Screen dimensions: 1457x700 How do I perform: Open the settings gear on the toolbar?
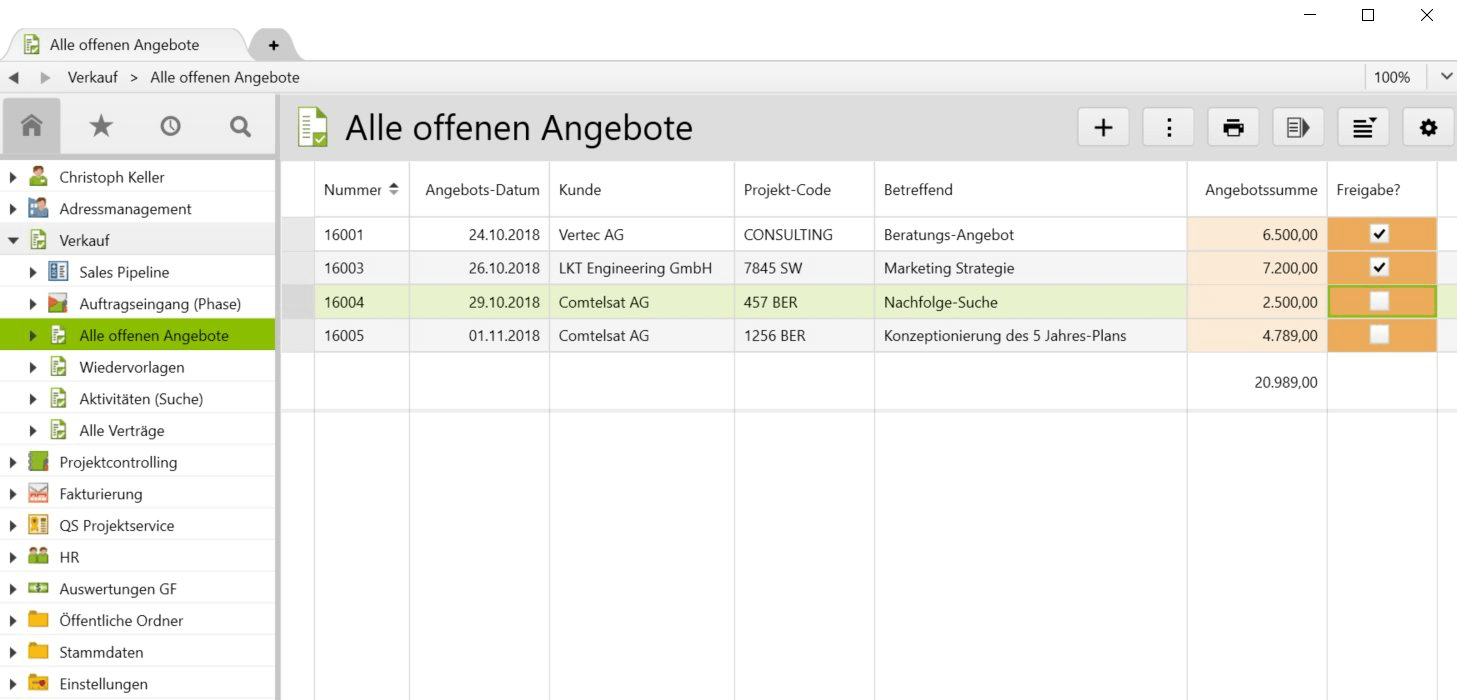pos(1428,127)
